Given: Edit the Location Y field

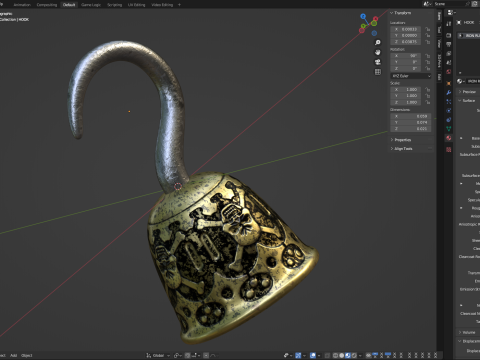Looking at the screenshot, I should click(406, 35).
